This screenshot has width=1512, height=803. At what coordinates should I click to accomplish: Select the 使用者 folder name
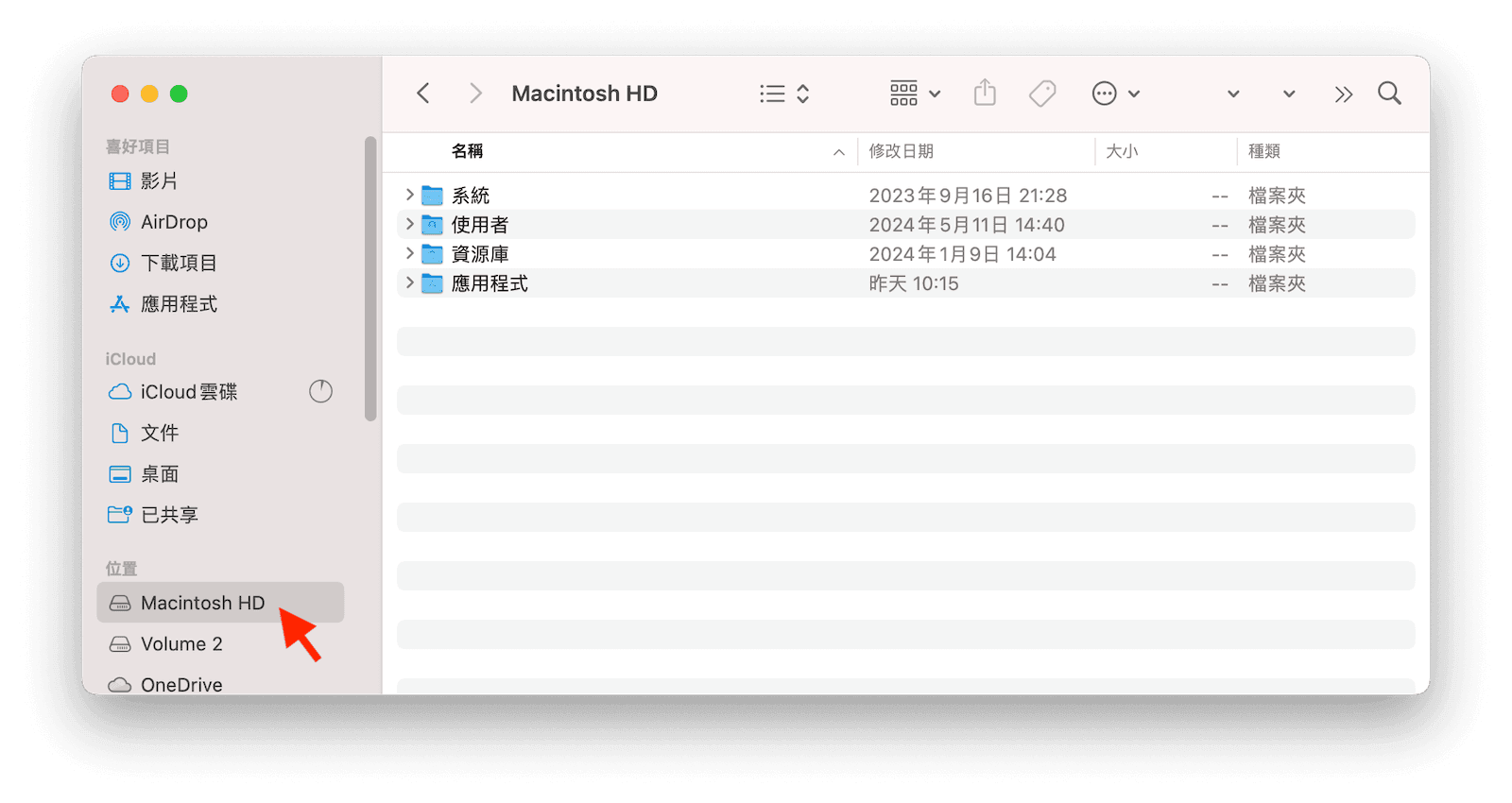click(480, 225)
